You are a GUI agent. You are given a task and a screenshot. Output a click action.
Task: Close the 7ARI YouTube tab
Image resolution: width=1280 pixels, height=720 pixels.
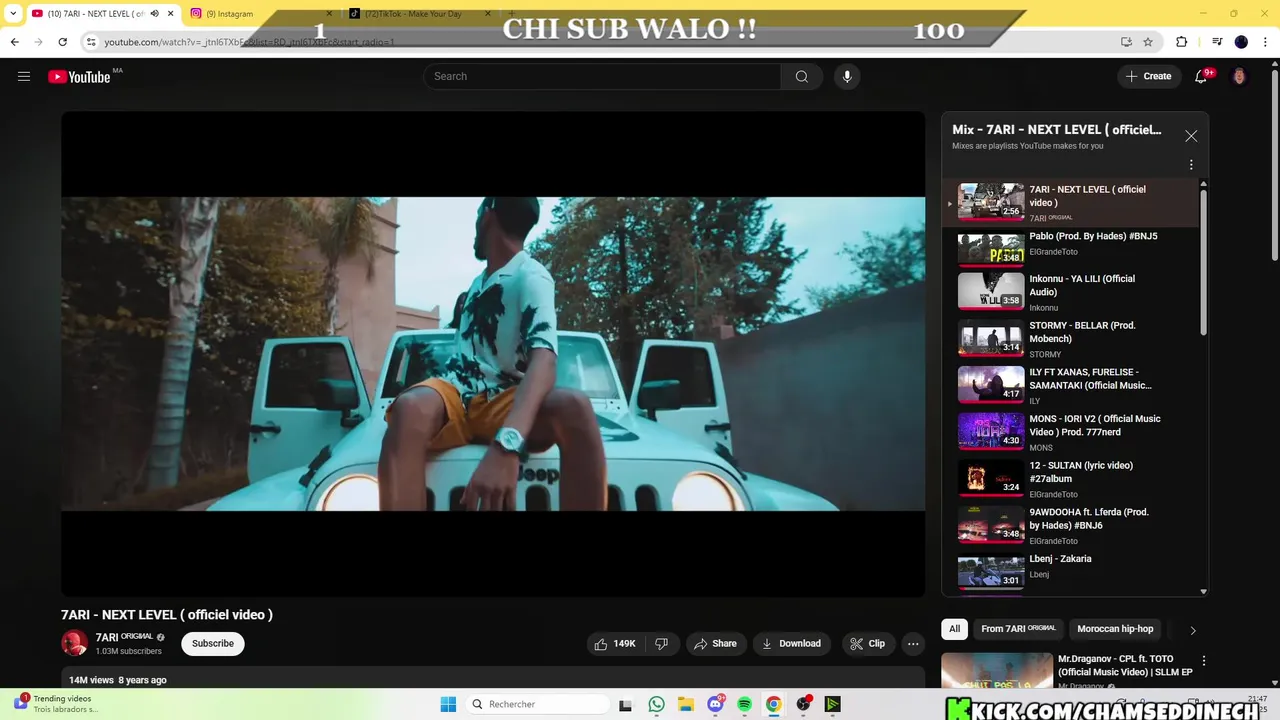click(170, 14)
